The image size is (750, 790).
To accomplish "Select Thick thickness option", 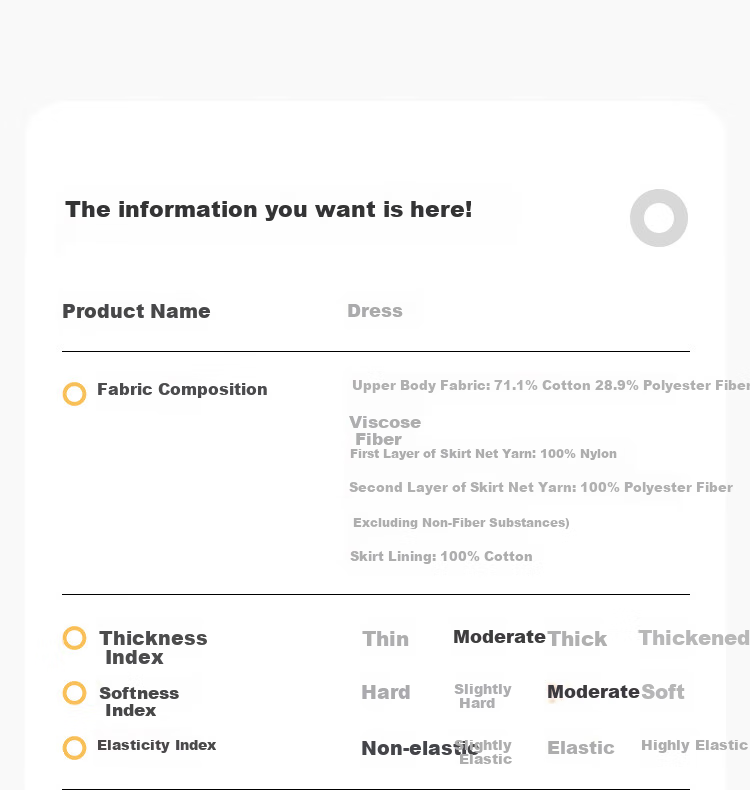I will [x=577, y=639].
